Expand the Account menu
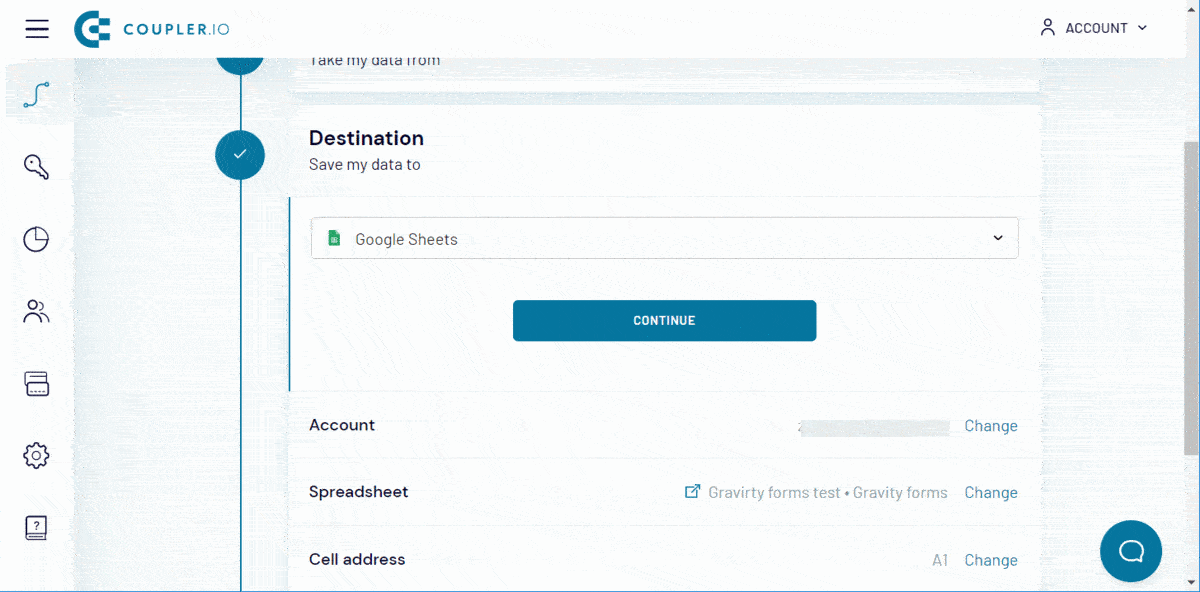The image size is (1200, 592). tap(1093, 28)
